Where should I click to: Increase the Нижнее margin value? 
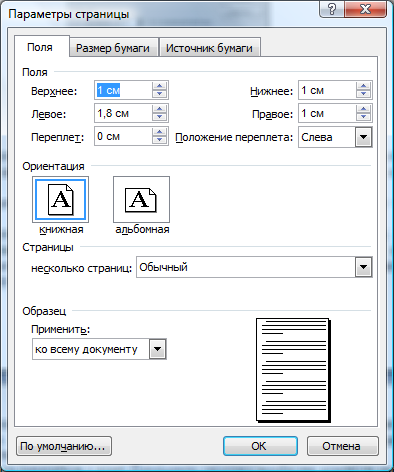tap(363, 86)
